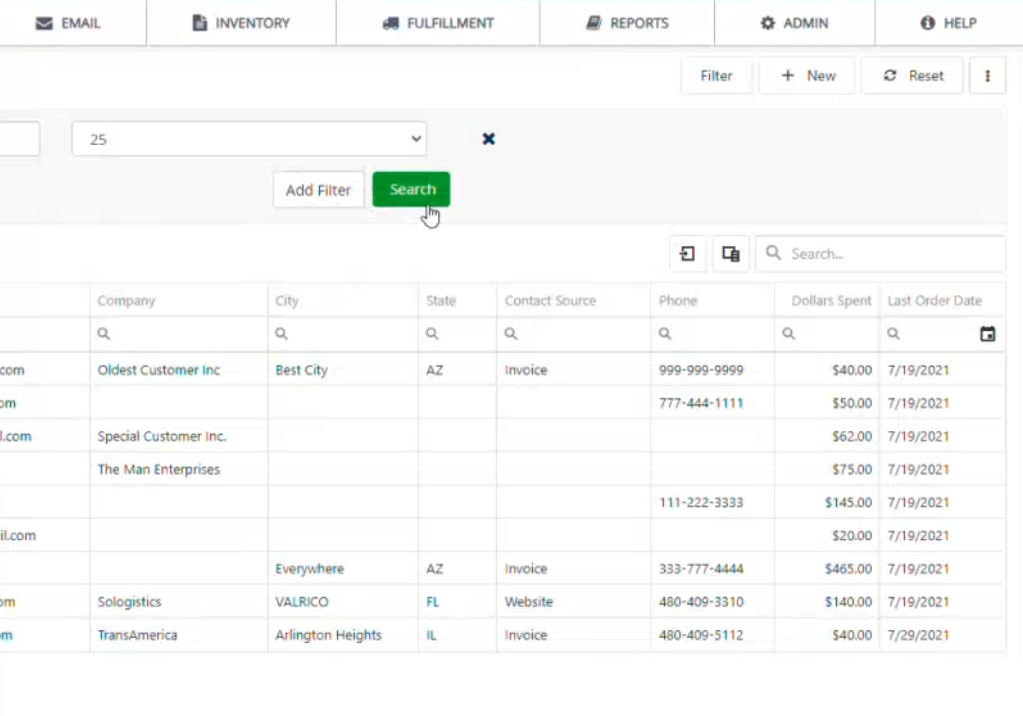
Task: Click phone number 480-409-3310
Action: coord(701,602)
